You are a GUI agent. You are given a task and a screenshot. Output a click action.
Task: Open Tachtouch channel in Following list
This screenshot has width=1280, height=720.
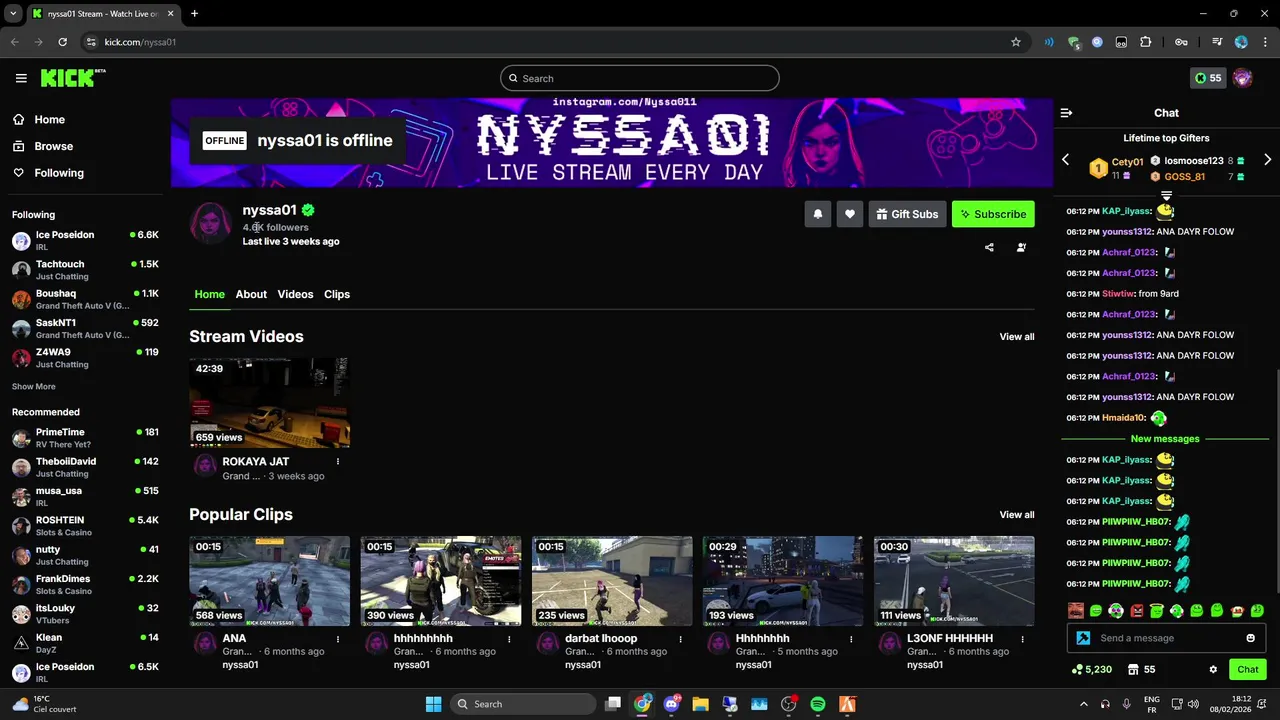[85, 269]
